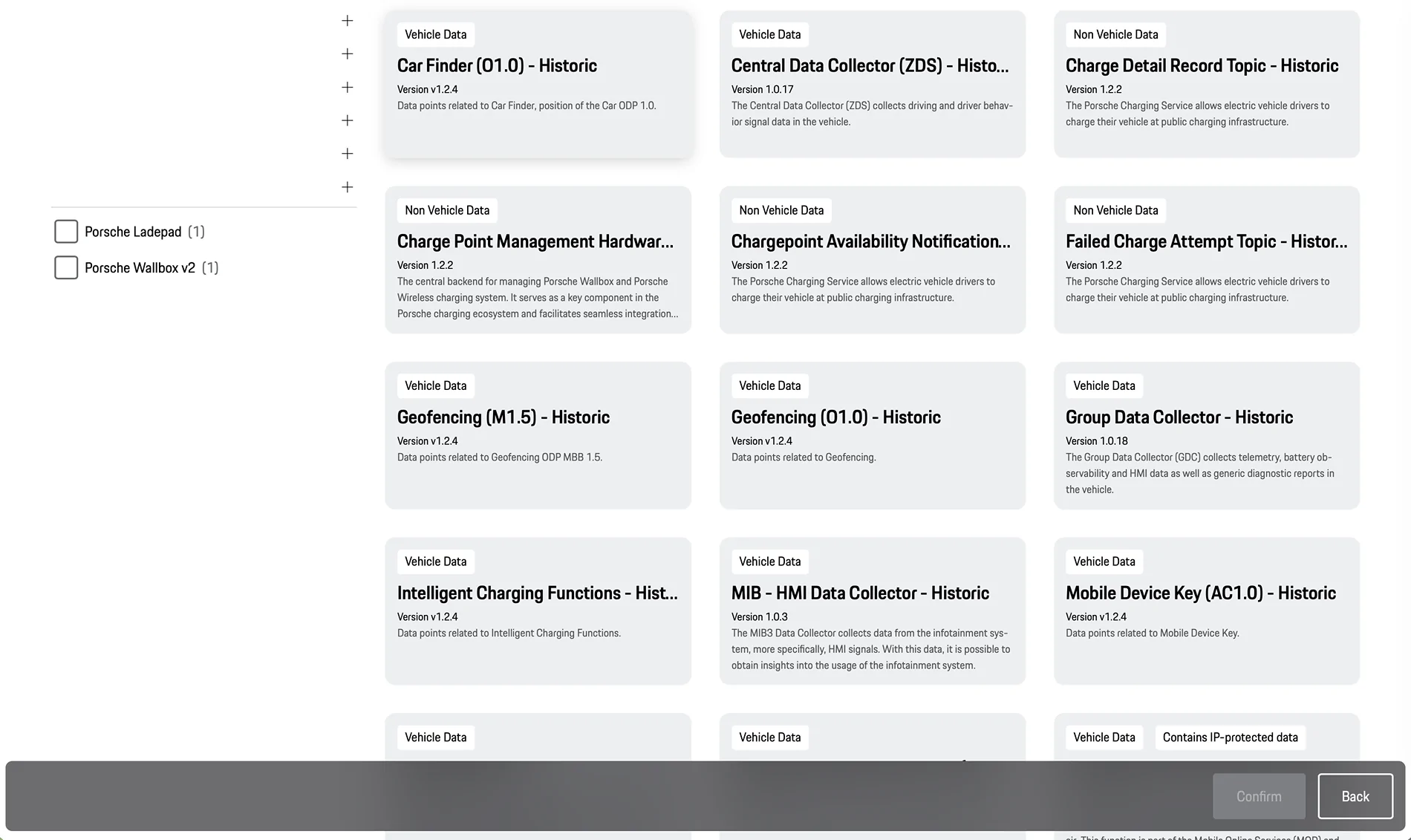This screenshot has width=1411, height=840.
Task: Click Version 1.2.2 under Chargepoint Availability Notification
Action: [x=760, y=265]
